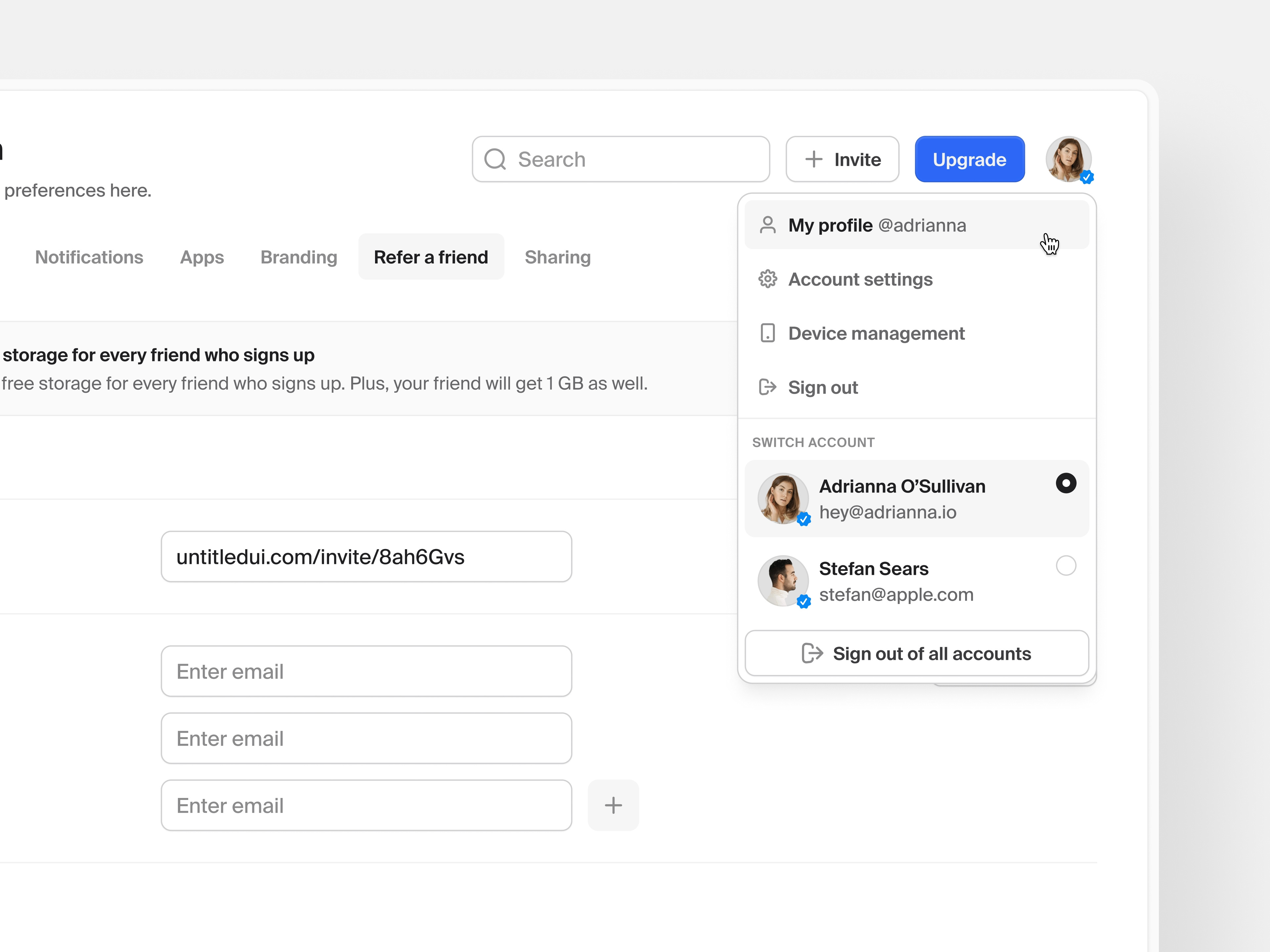Select the Adrianna O'Sullivan account radio button
Image resolution: width=1270 pixels, height=952 pixels.
point(1066,484)
